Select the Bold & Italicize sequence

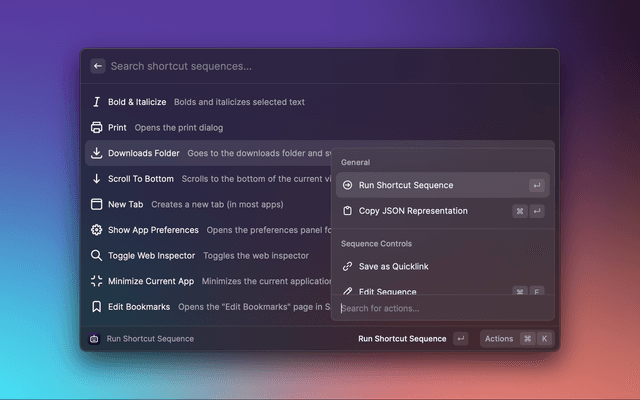pyautogui.click(x=320, y=102)
